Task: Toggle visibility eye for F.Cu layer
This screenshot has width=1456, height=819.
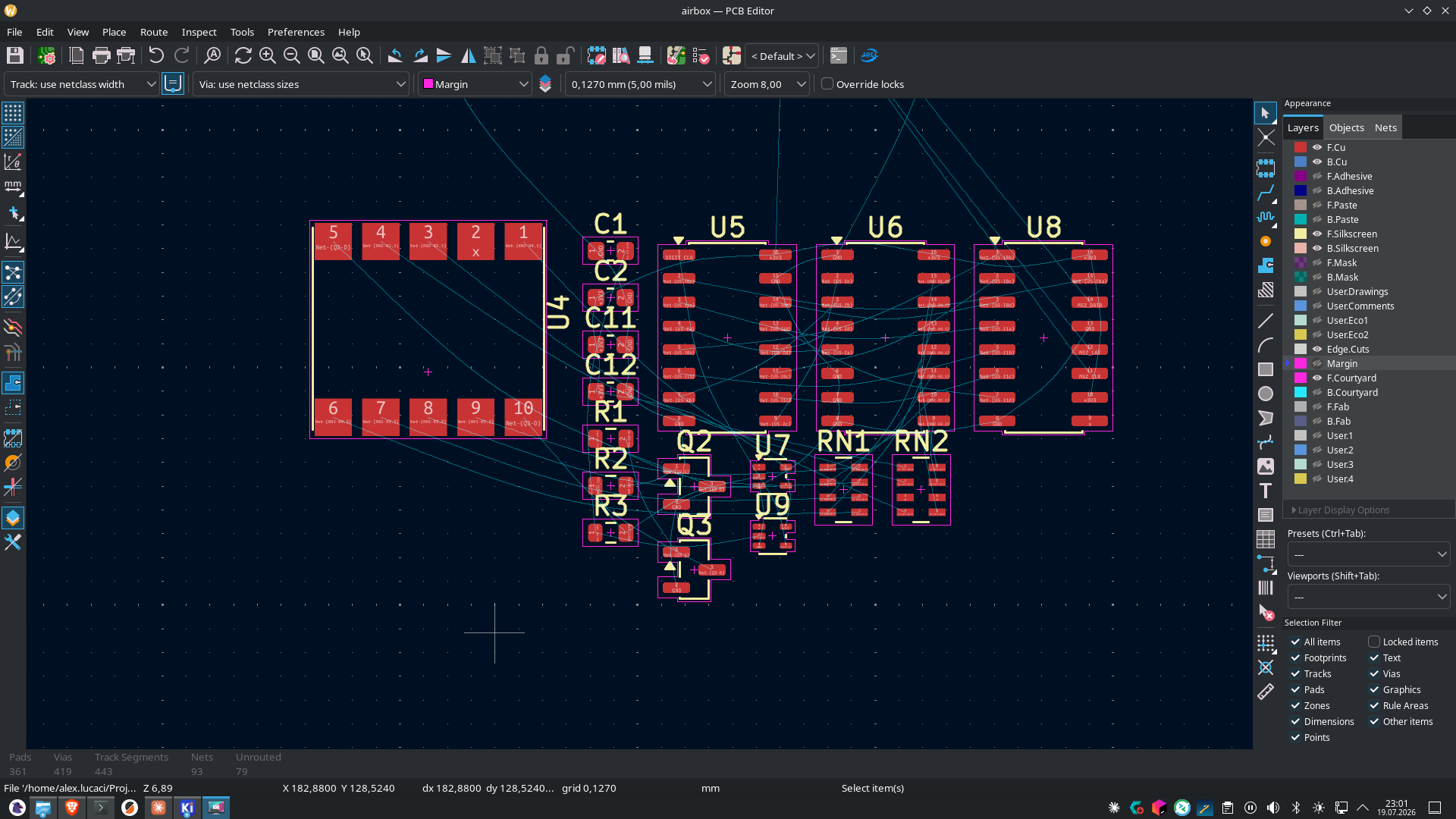Action: click(1318, 147)
